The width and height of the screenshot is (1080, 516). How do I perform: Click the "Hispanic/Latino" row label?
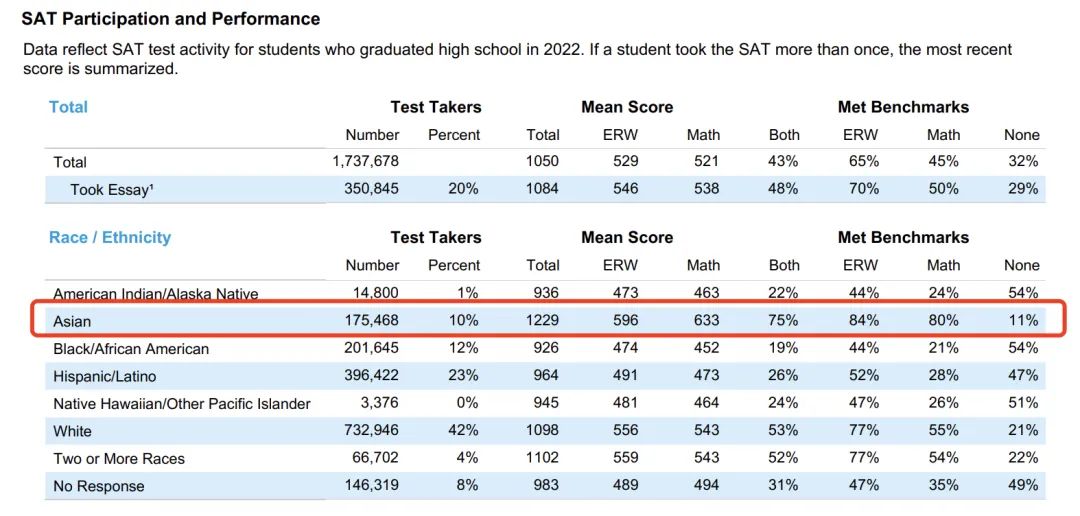[x=104, y=376]
